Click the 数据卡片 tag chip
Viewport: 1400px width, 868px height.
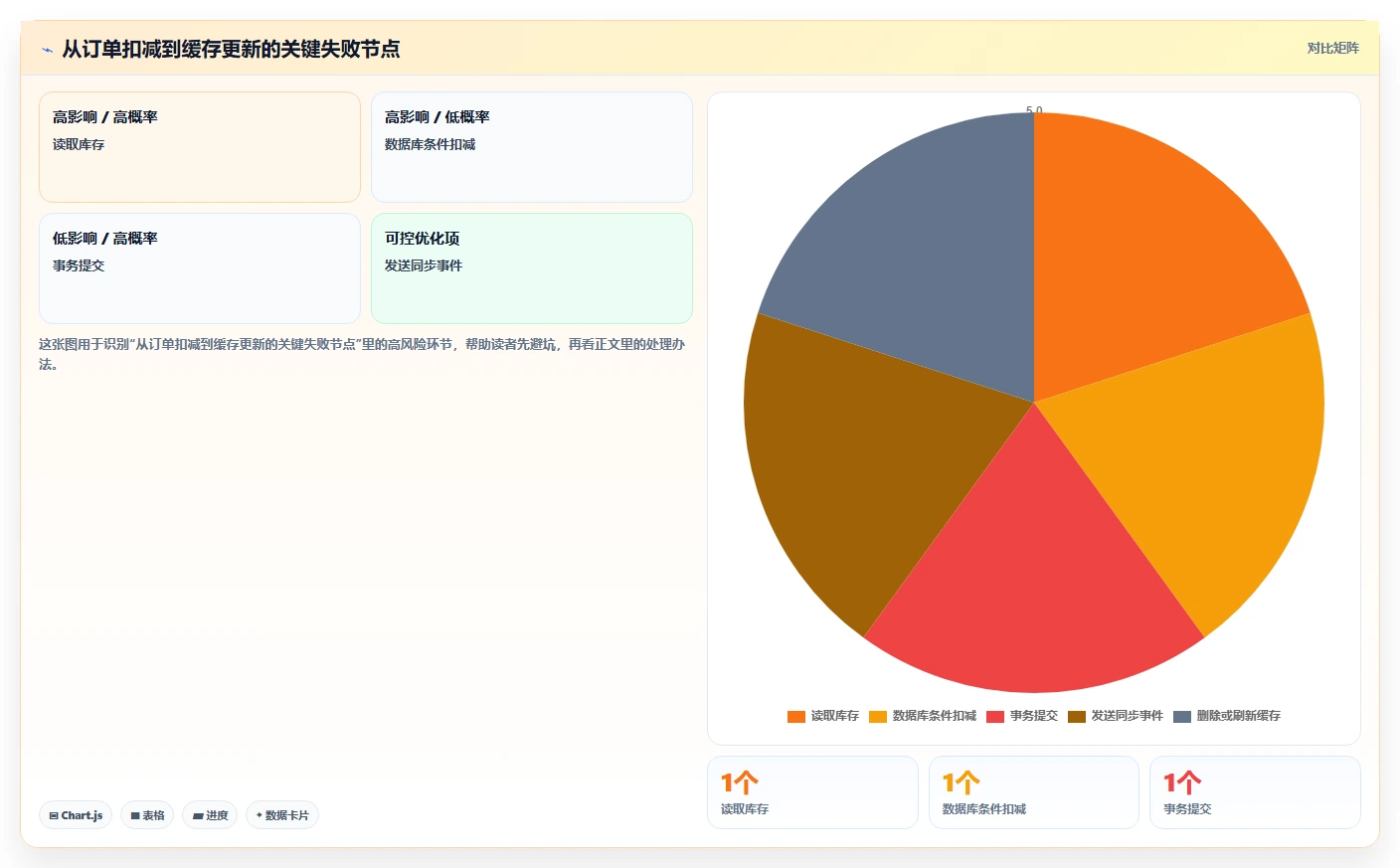point(282,815)
